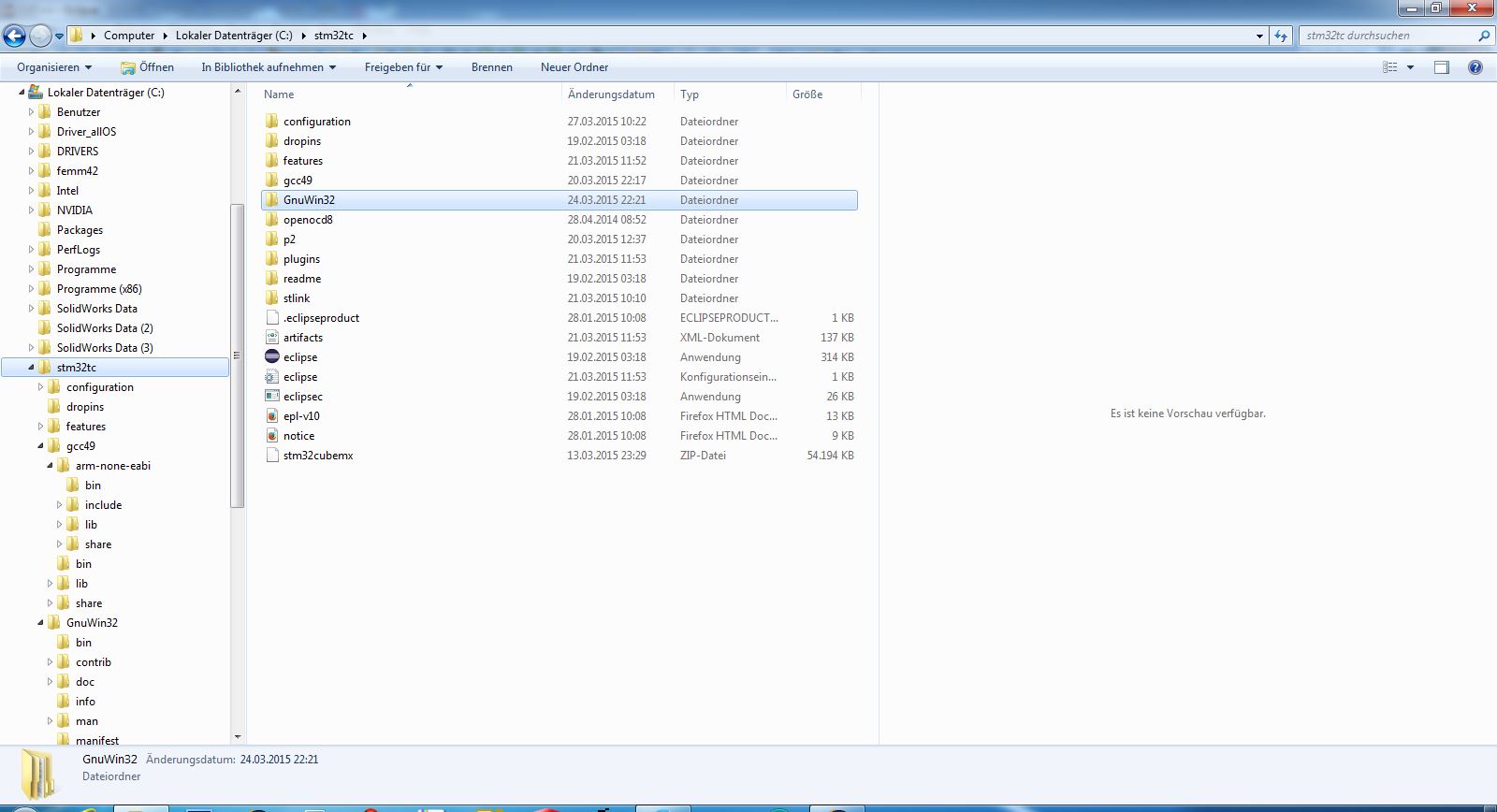Open the 'Freigeben für' menu
The height and width of the screenshot is (812, 1497).
[x=403, y=67]
